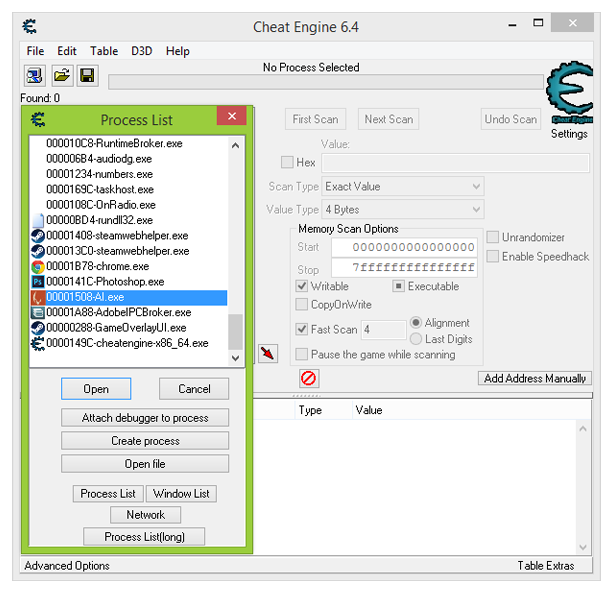Open Advanced Options

[67, 565]
